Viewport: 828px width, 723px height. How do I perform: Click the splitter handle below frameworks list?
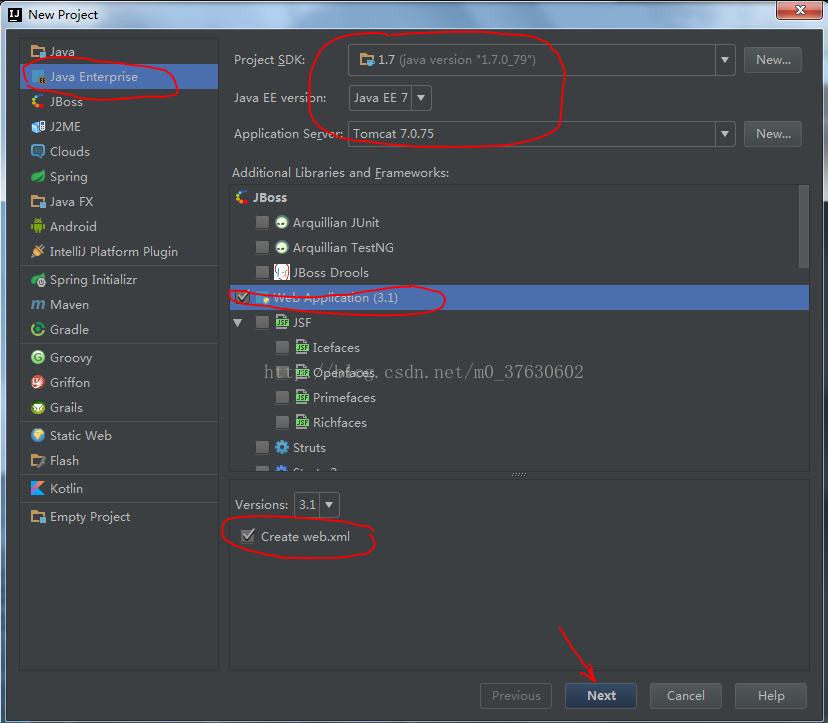point(519,474)
